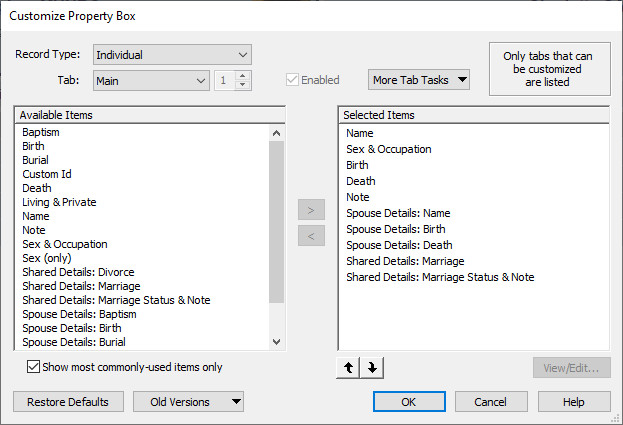The width and height of the screenshot is (623, 425).
Task: Toggle Show most commonly-used items only
Action: (x=35, y=367)
